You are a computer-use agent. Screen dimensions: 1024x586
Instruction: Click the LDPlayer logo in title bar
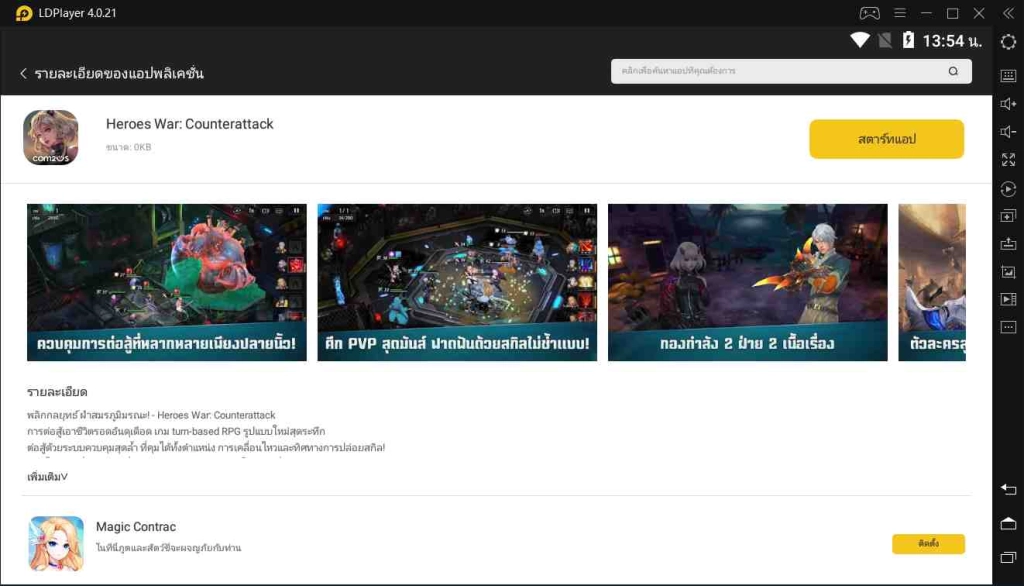point(24,13)
